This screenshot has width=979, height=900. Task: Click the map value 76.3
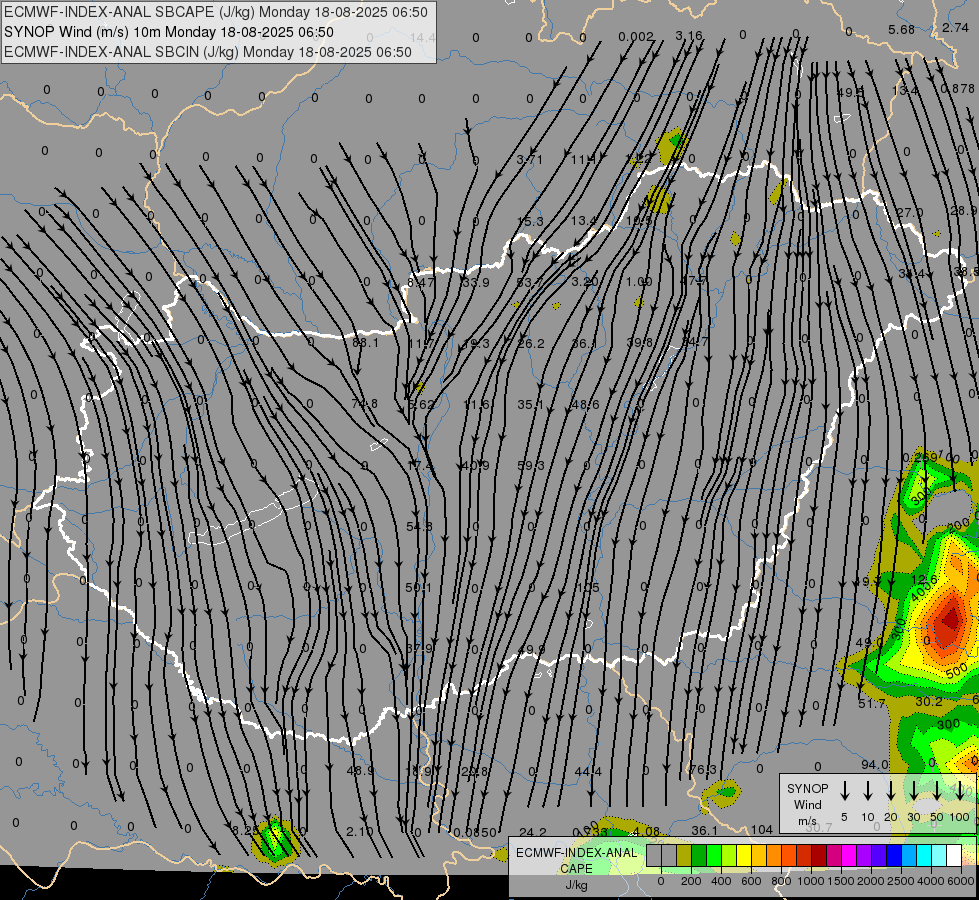703,769
